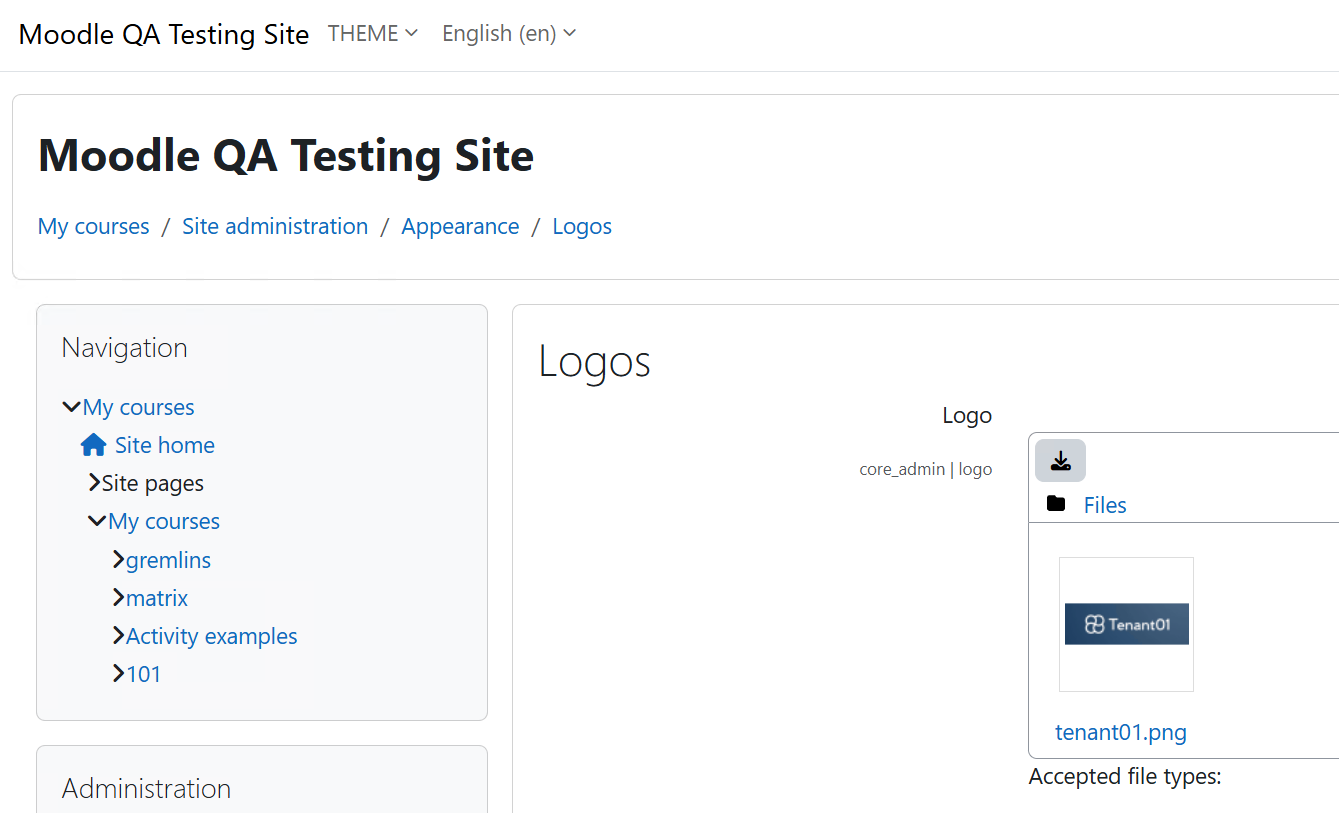The height and width of the screenshot is (813, 1339).
Task: Go to My courses in the breadcrumb
Action: pos(94,226)
